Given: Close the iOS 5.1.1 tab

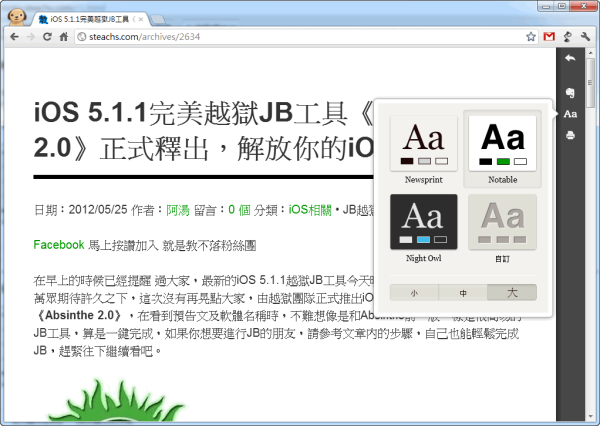Looking at the screenshot, I should tap(141, 19).
